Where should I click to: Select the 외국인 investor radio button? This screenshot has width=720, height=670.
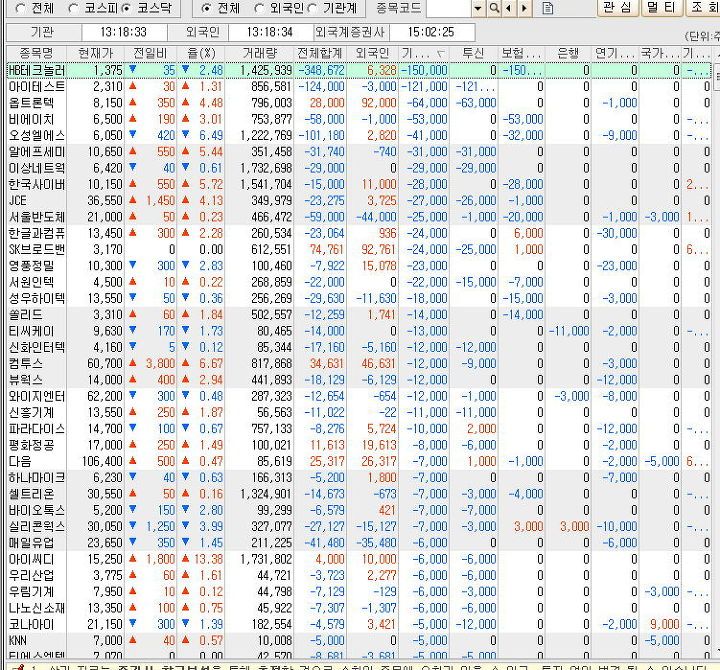[259, 8]
